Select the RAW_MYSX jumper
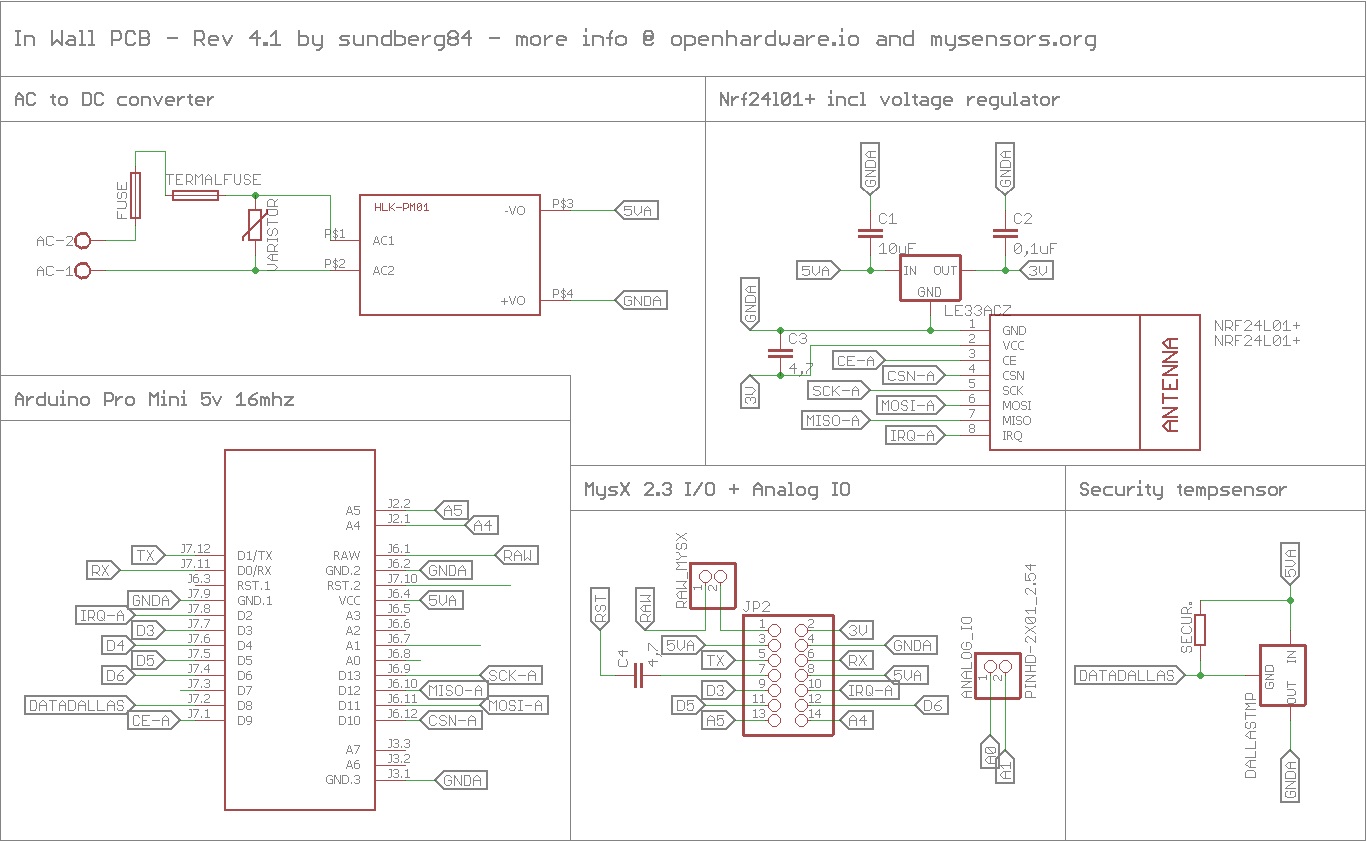This screenshot has width=1367, height=842. pos(712,579)
